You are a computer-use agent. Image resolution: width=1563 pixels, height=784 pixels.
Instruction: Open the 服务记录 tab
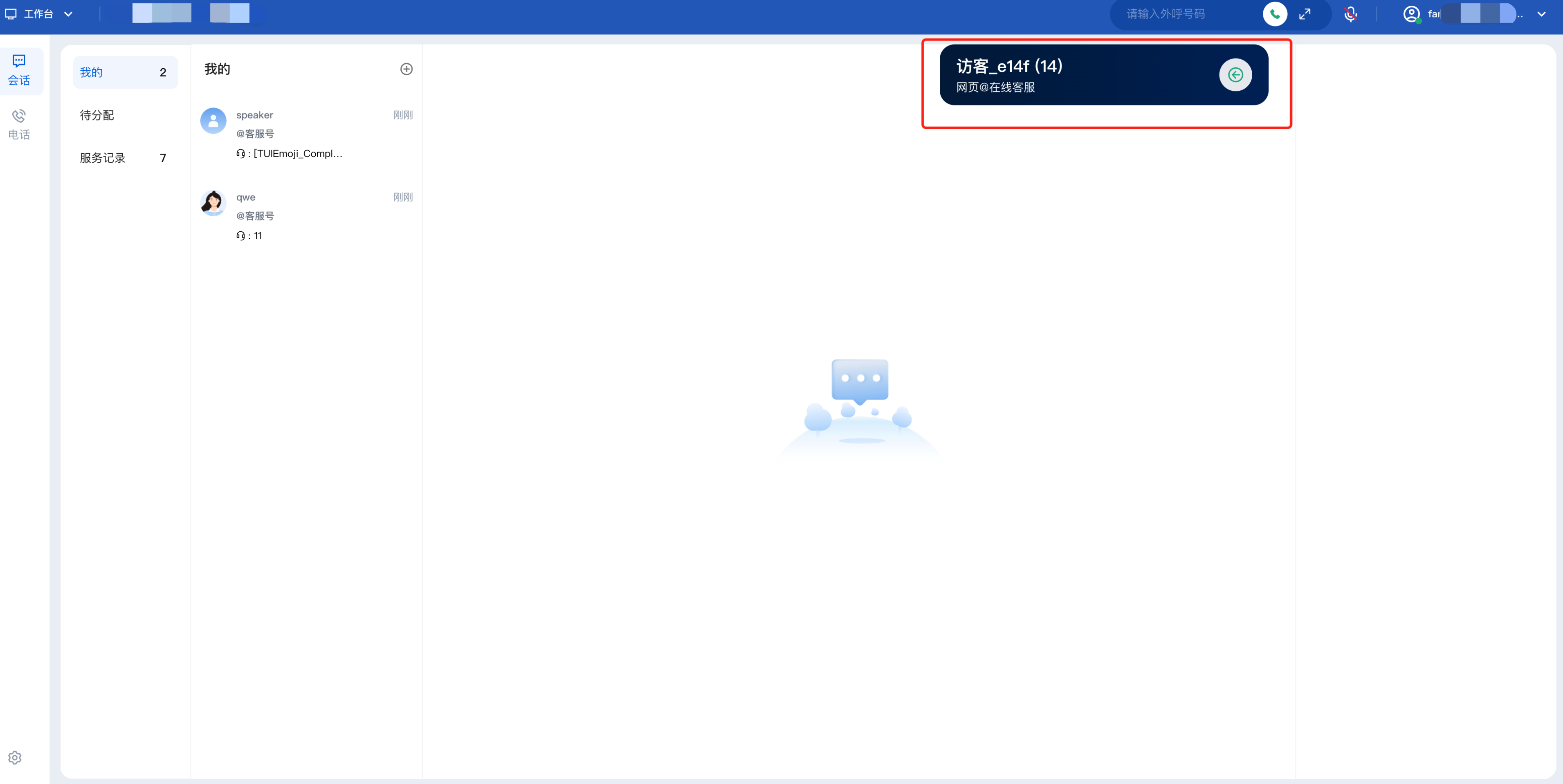(103, 158)
